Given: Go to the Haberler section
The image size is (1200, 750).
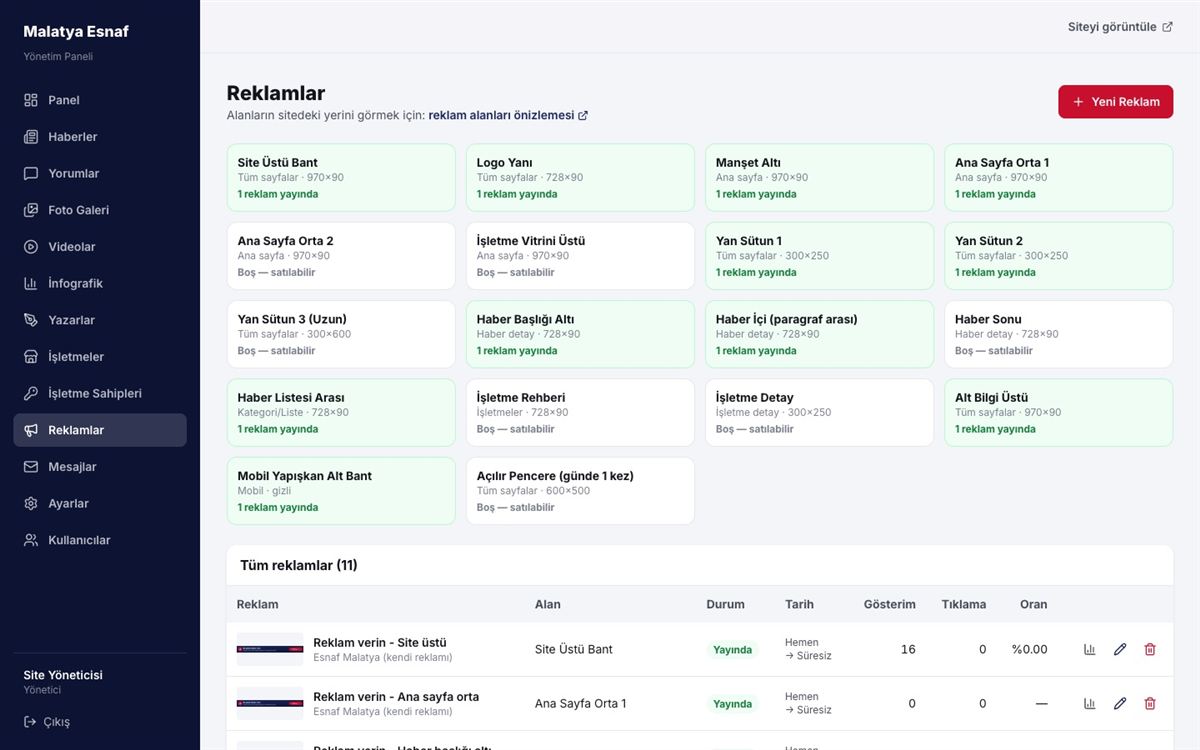Looking at the screenshot, I should pyautogui.click(x=100, y=137).
